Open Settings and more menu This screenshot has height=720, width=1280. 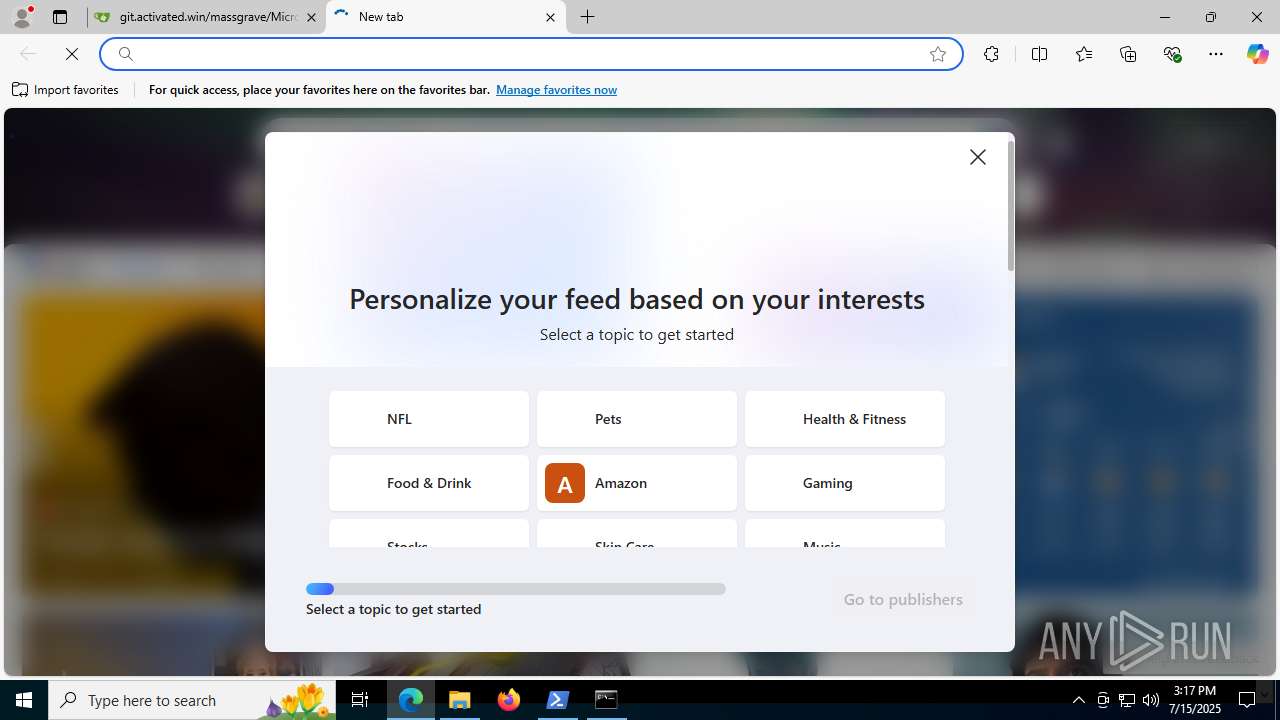pyautogui.click(x=1216, y=54)
